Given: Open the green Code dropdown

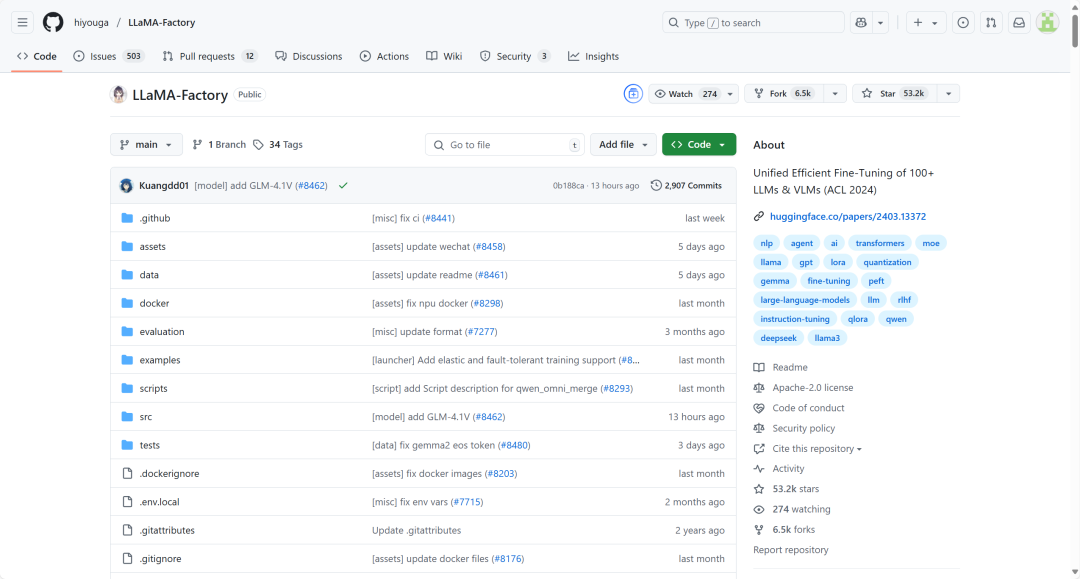Looking at the screenshot, I should [698, 145].
